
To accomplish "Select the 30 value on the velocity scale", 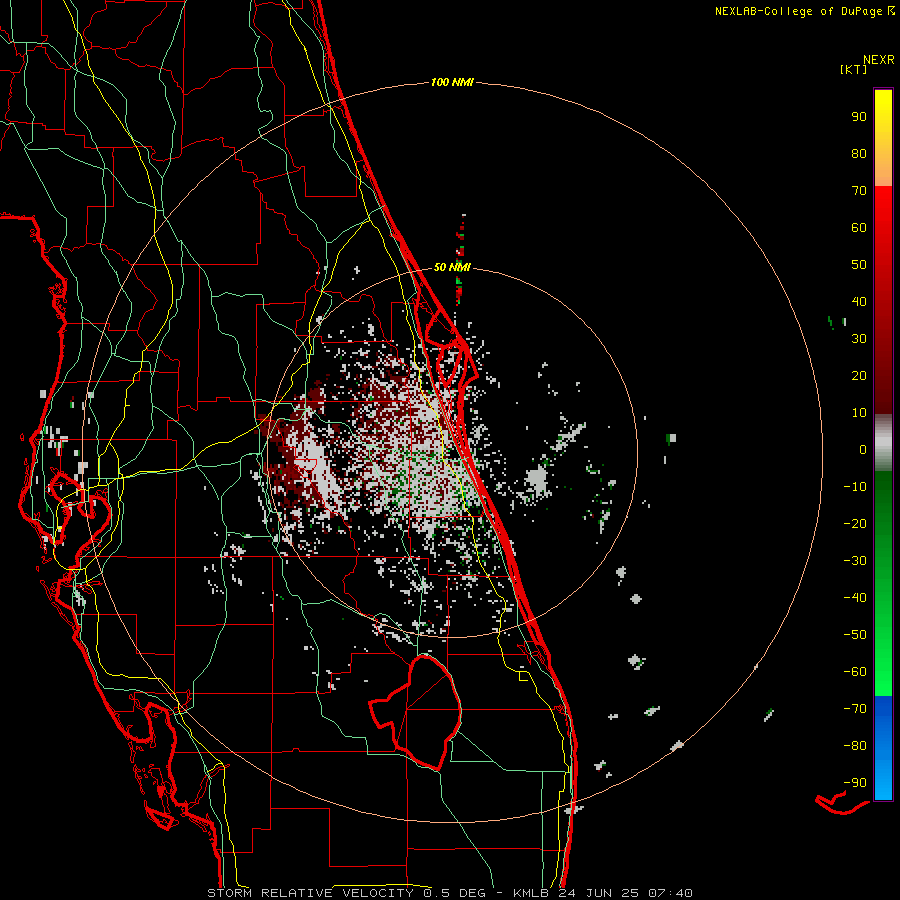I will 859,339.
